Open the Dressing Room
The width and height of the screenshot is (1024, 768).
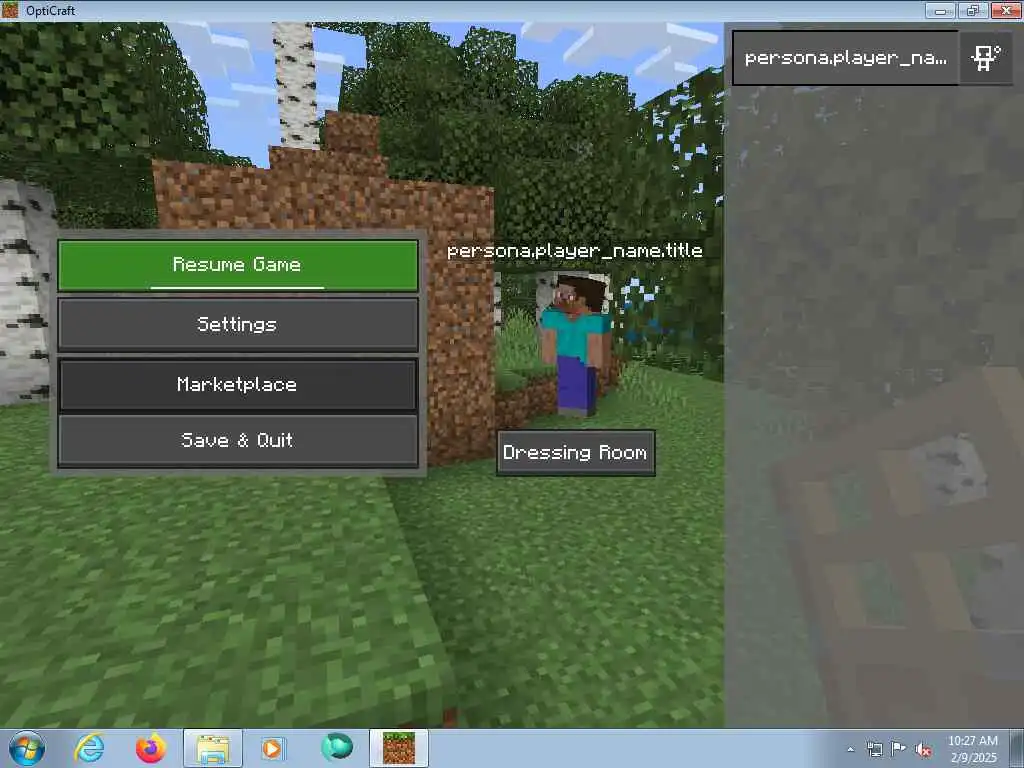575,453
